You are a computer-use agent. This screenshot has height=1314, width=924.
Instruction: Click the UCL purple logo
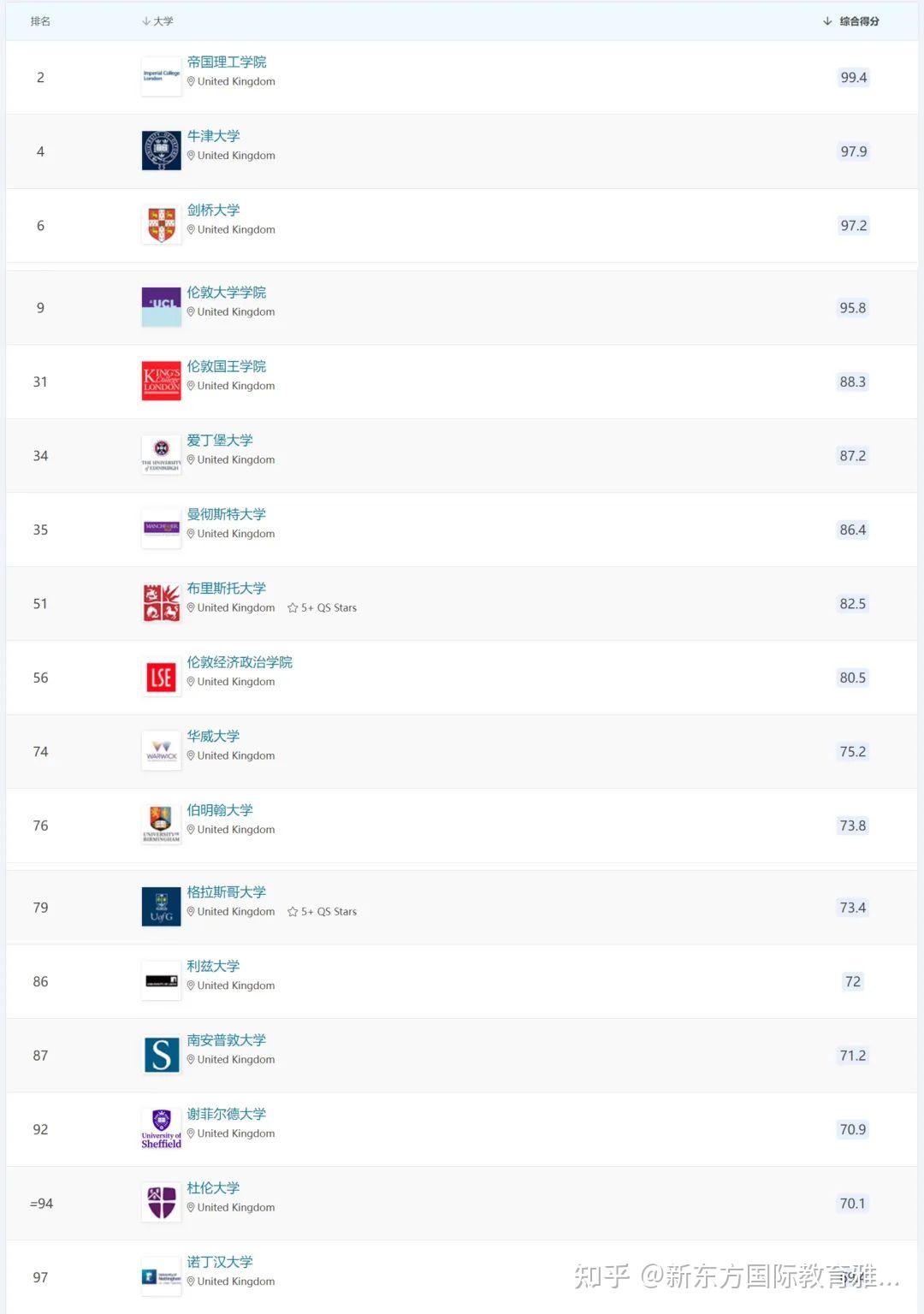pos(161,307)
